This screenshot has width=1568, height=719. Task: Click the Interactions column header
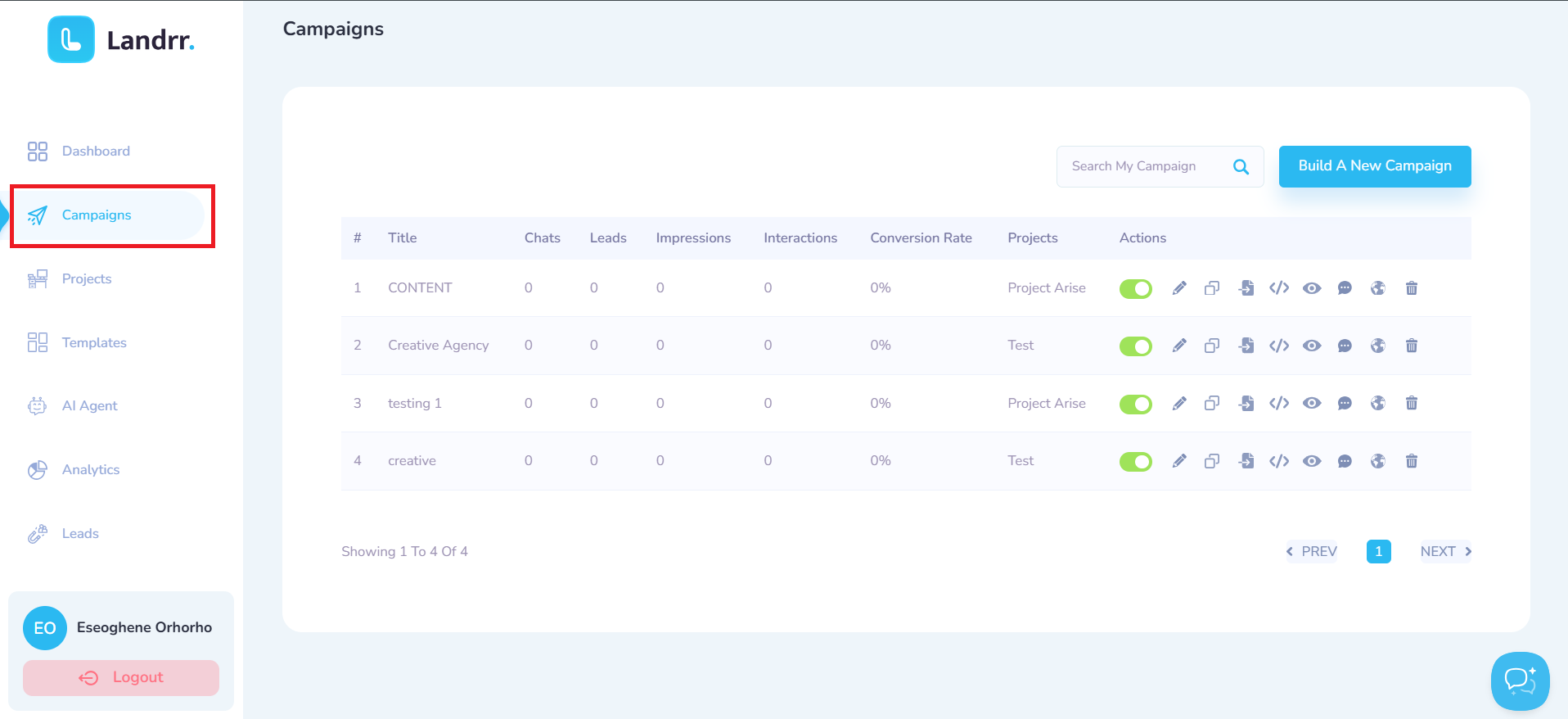[x=800, y=237]
